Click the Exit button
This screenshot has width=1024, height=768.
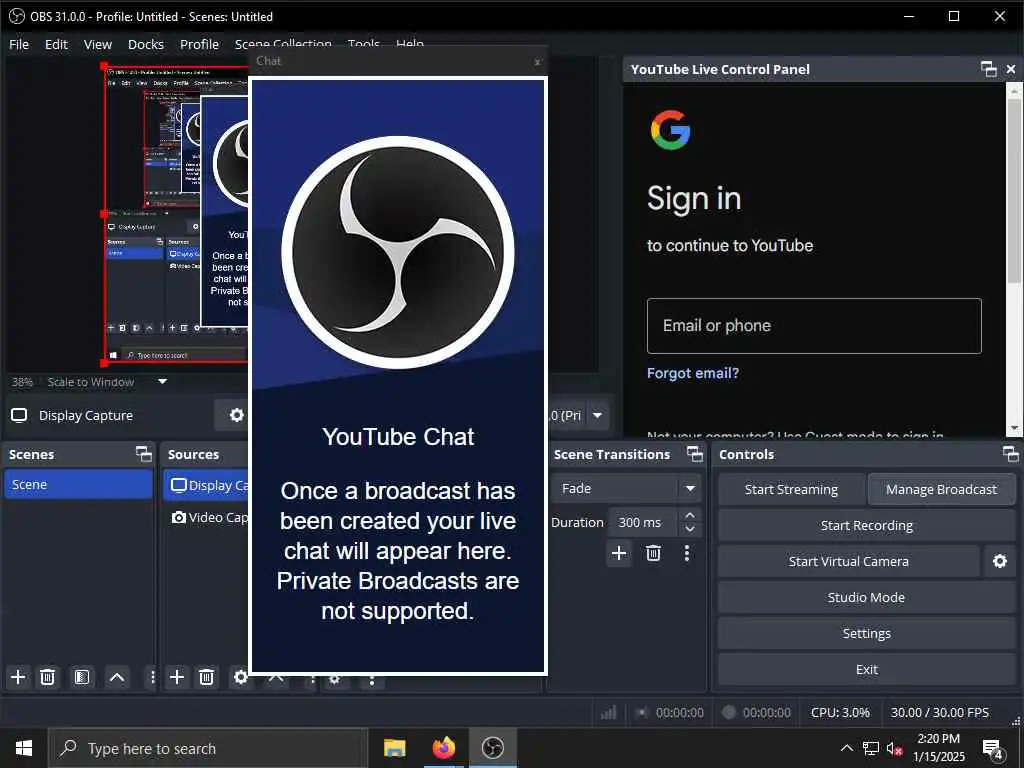(867, 669)
